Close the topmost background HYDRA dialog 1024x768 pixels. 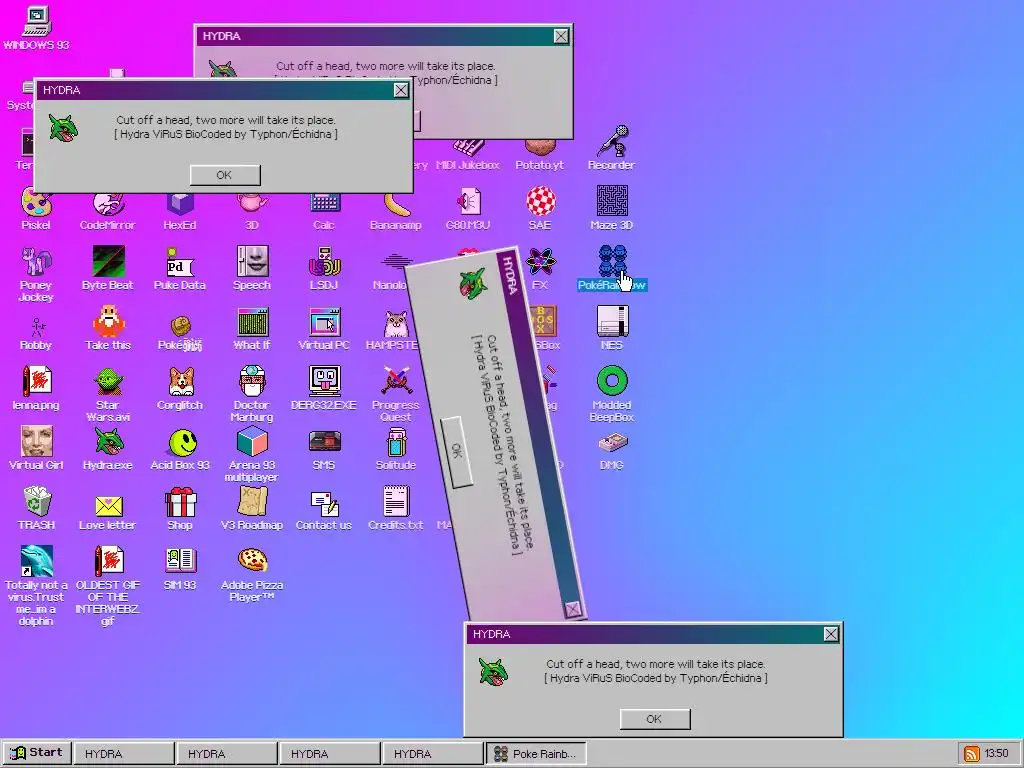point(561,36)
